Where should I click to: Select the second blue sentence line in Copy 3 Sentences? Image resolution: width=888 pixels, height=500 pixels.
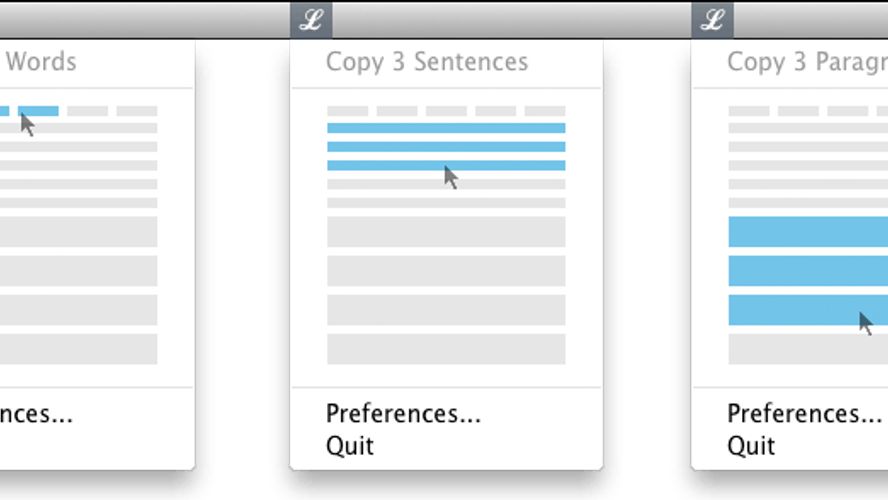(446, 147)
